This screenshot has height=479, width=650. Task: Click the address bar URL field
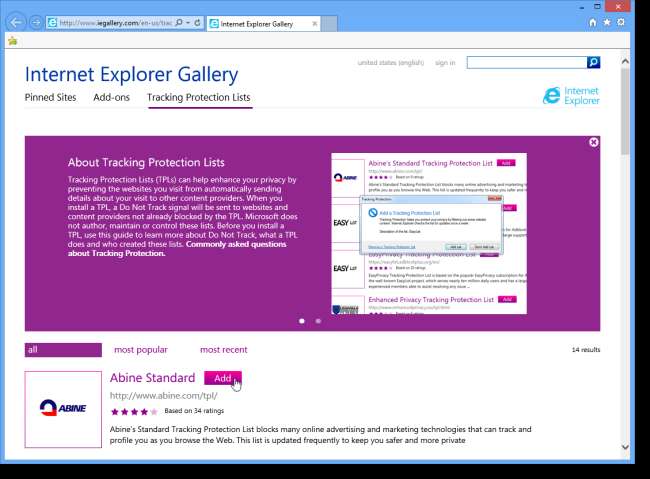pyautogui.click(x=115, y=23)
